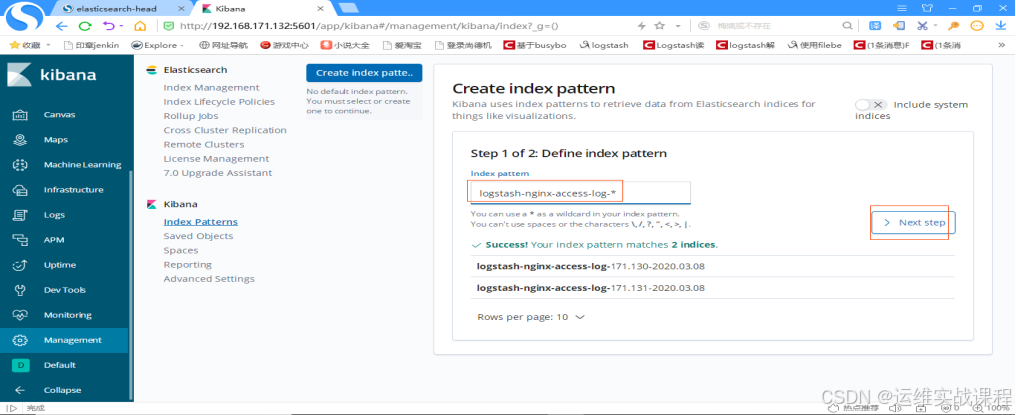The height and width of the screenshot is (415, 1016).
Task: Click logstash-nginx-access-log-171.131-2020.03.08 row
Action: (713, 288)
